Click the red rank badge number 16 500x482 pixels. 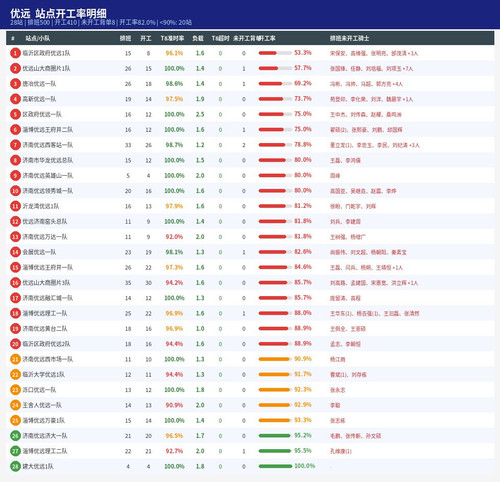tap(15, 283)
